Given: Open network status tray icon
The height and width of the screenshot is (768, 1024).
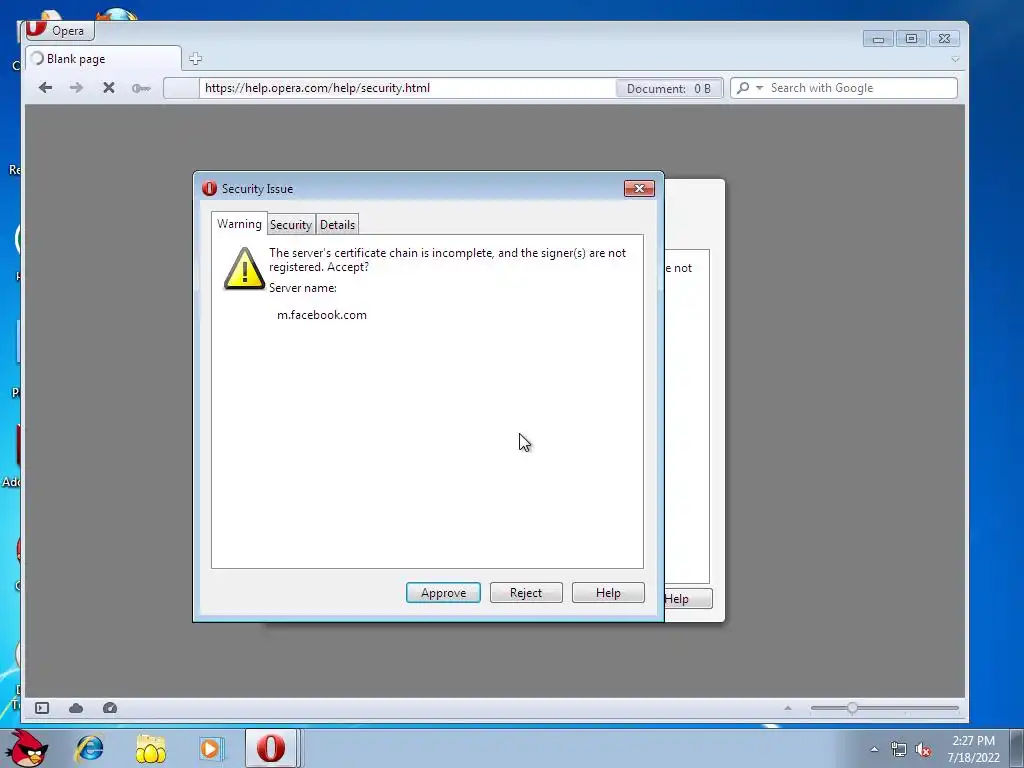Looking at the screenshot, I should click(x=899, y=750).
